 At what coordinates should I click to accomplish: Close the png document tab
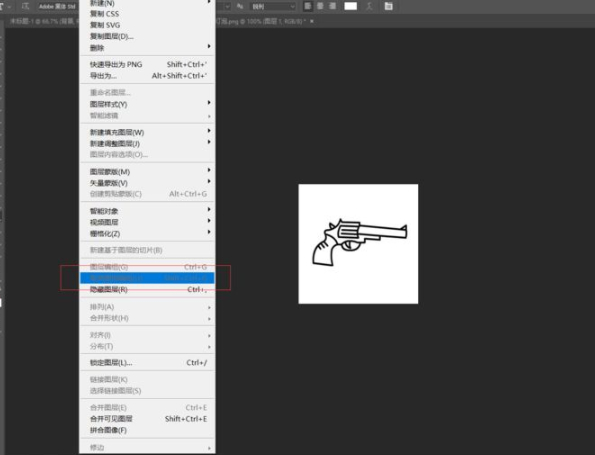[312, 21]
